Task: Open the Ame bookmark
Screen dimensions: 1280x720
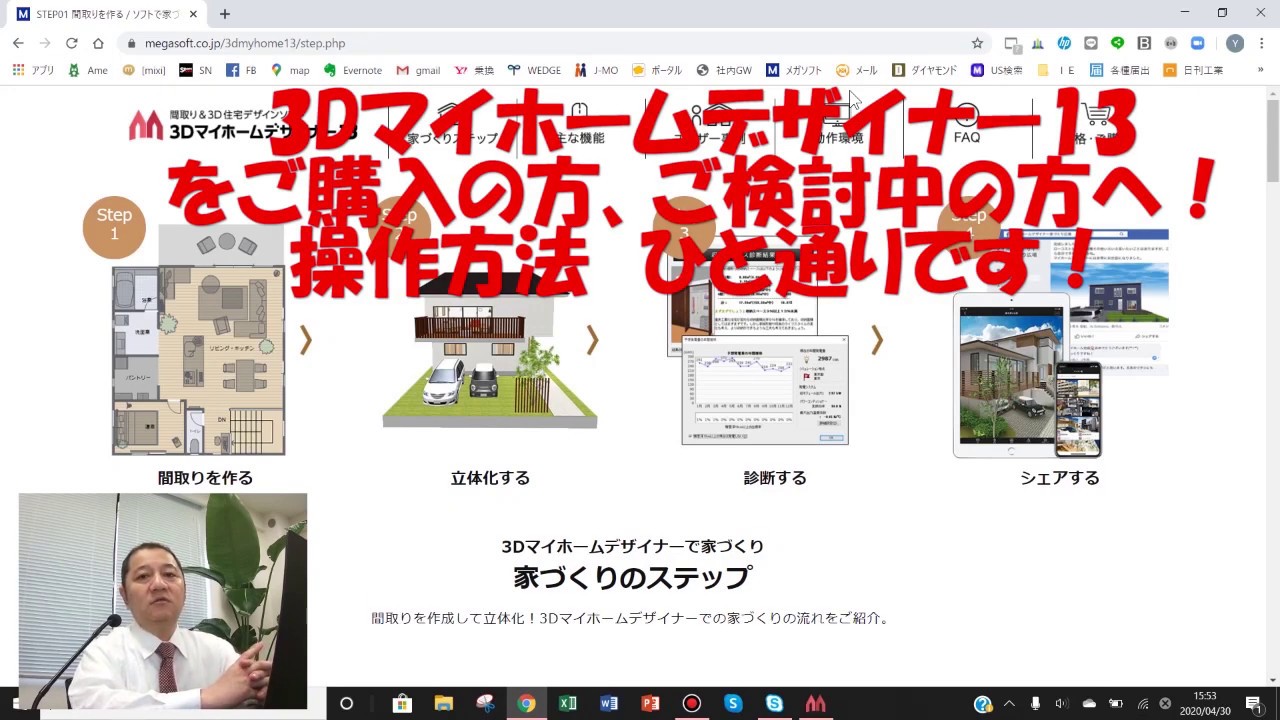Action: (88, 70)
